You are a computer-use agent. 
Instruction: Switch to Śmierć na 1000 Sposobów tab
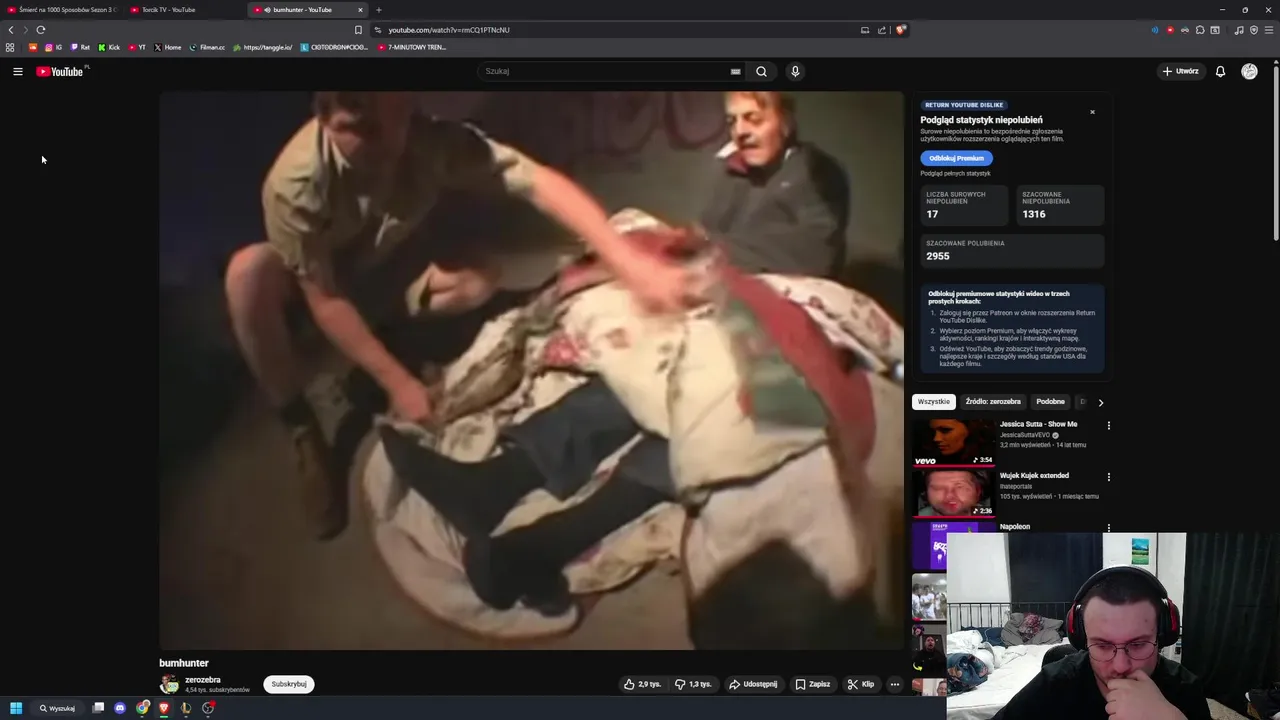click(61, 10)
